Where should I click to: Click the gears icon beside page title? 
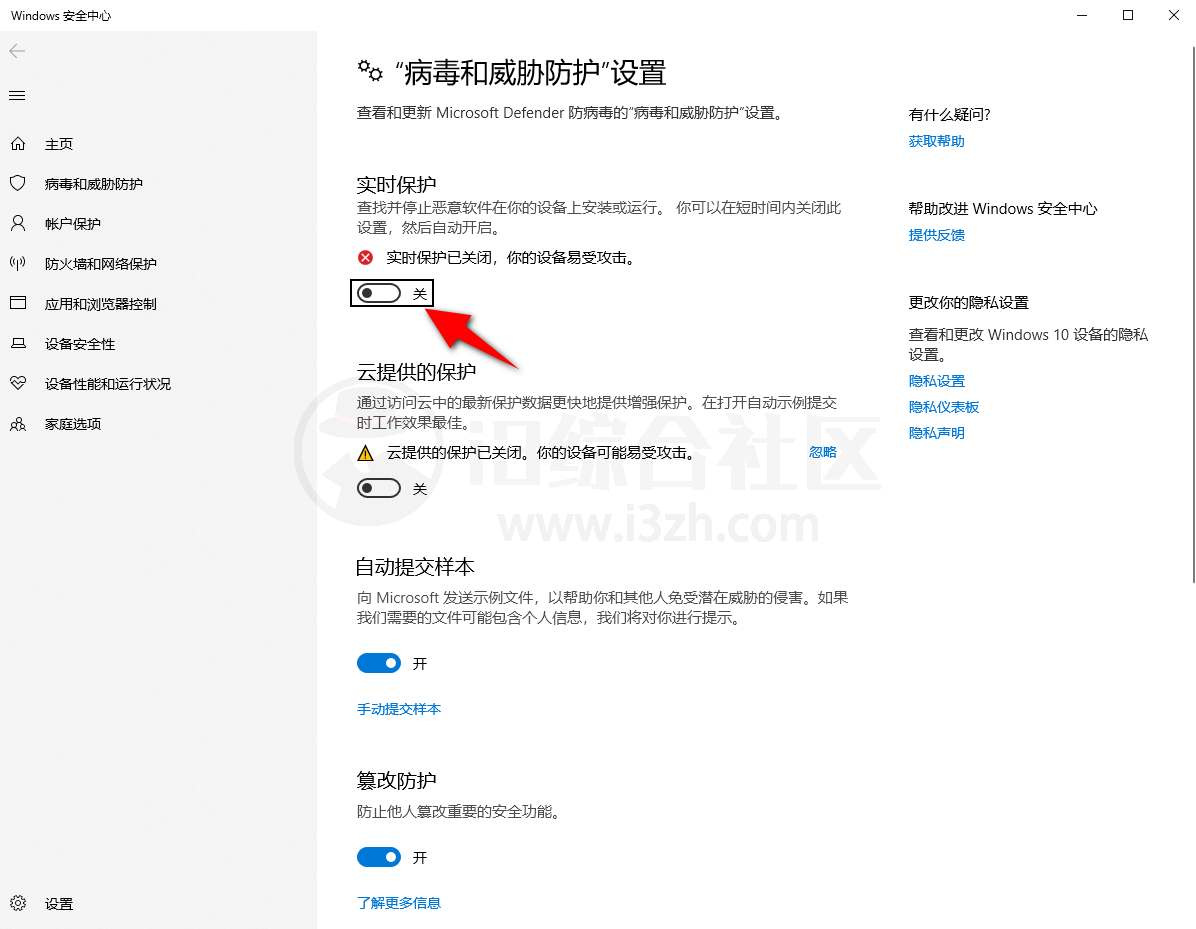click(370, 72)
